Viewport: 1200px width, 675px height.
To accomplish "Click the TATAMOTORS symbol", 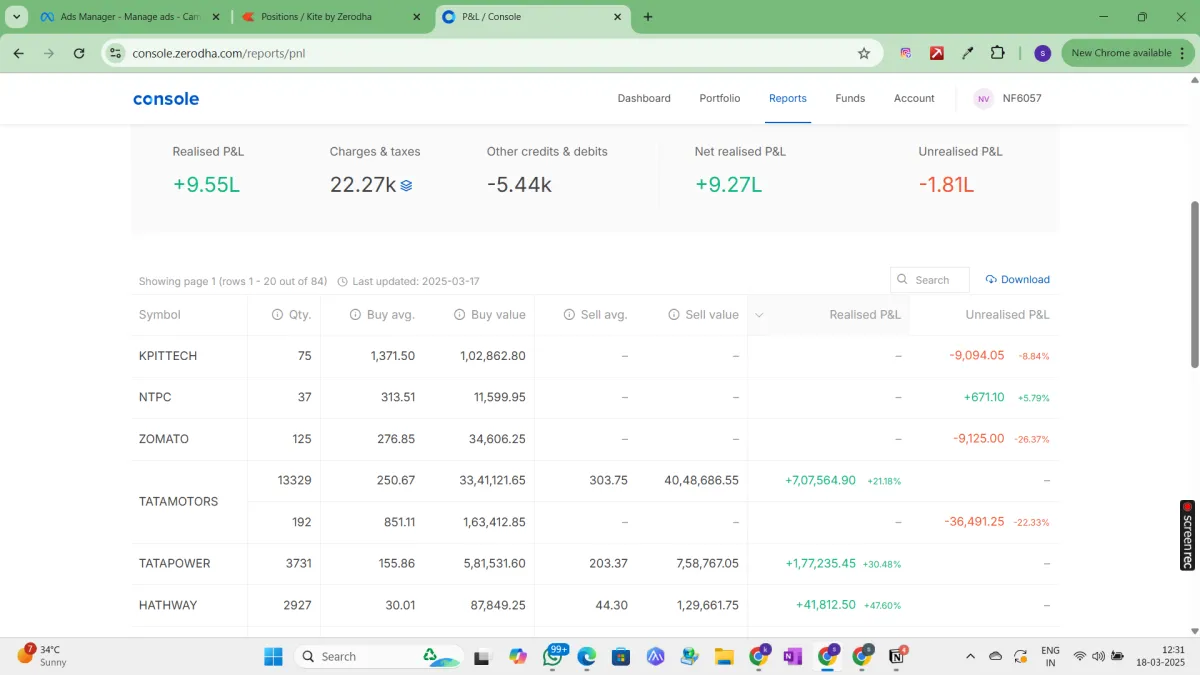I will (x=178, y=501).
